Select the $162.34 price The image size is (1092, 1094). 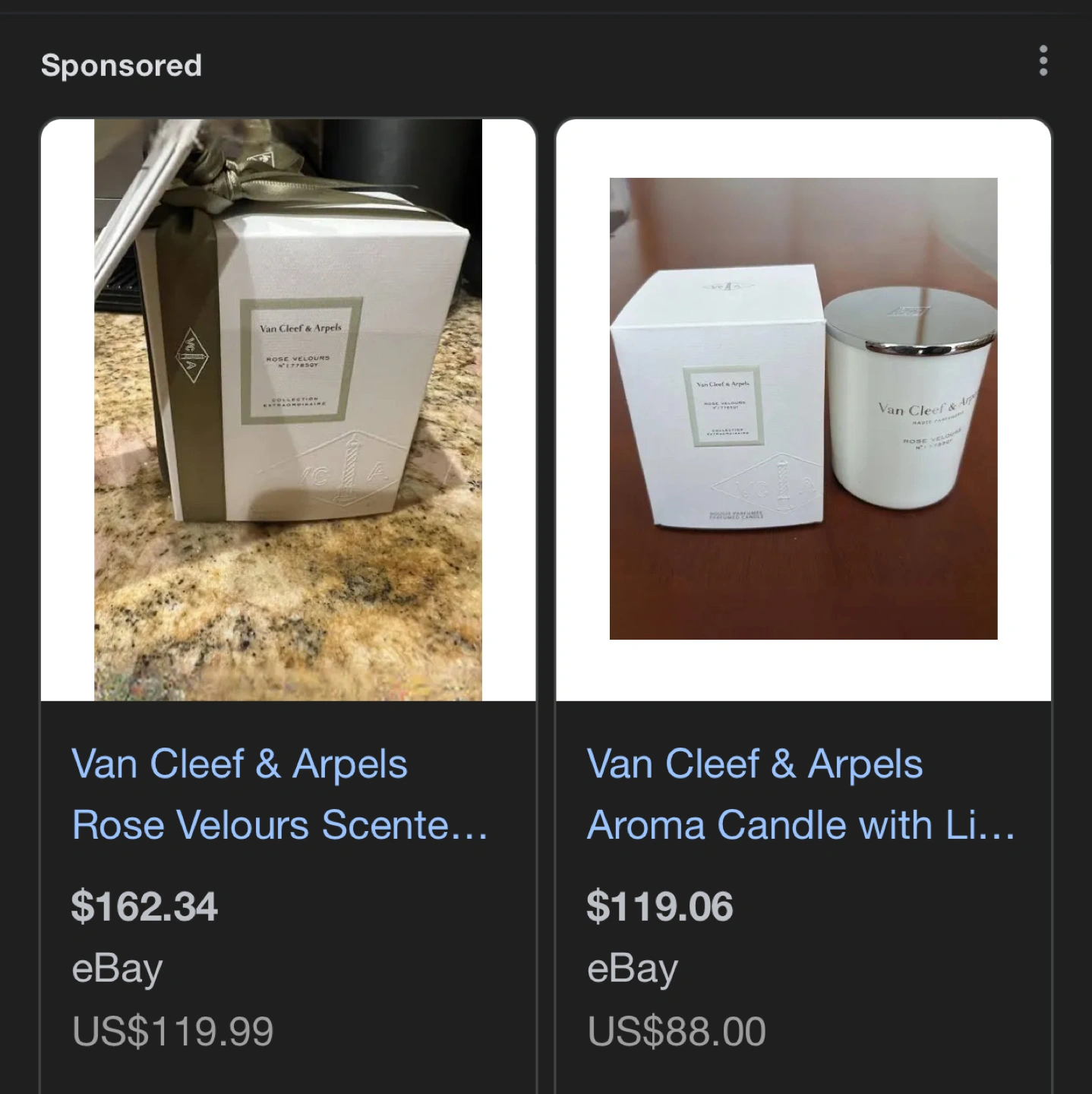pos(144,906)
